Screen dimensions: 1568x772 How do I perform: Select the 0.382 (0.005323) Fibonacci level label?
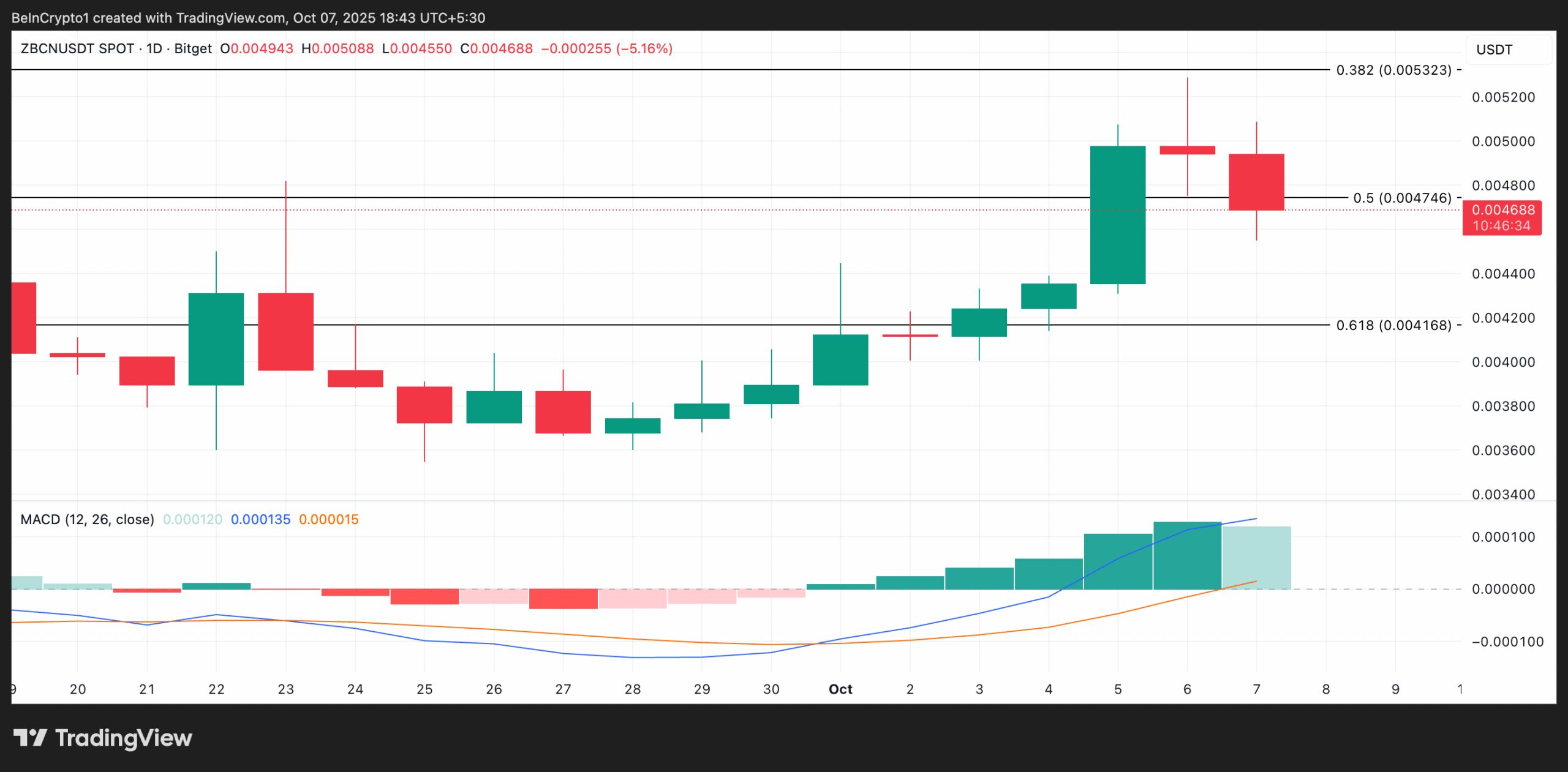pyautogui.click(x=1393, y=70)
